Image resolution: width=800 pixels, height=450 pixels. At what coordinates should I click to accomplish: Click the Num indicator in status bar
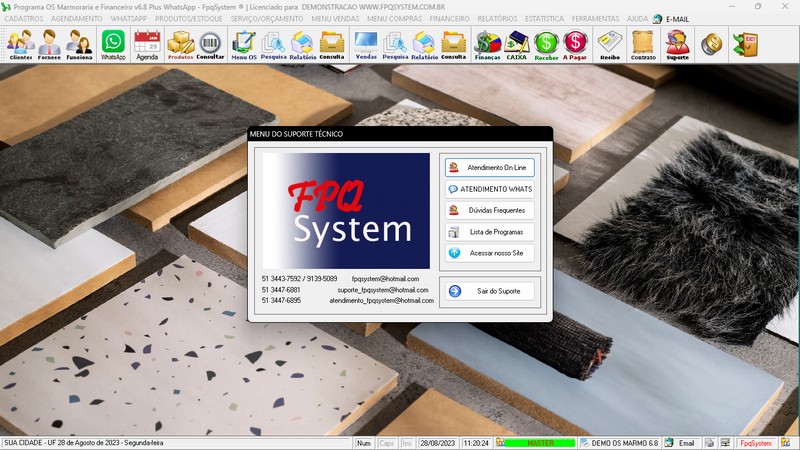(x=364, y=443)
